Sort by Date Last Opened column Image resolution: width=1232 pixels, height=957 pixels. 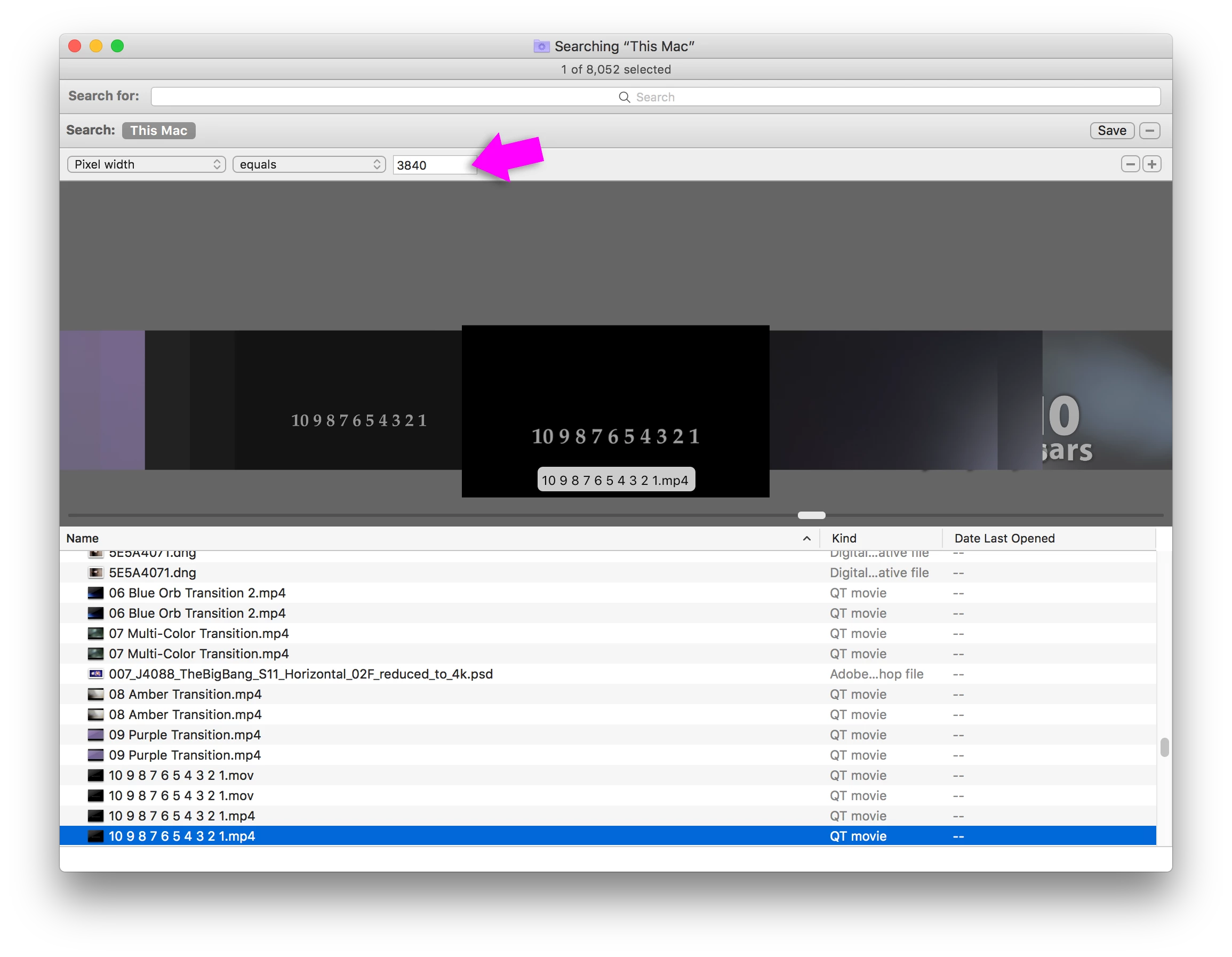click(x=1004, y=538)
